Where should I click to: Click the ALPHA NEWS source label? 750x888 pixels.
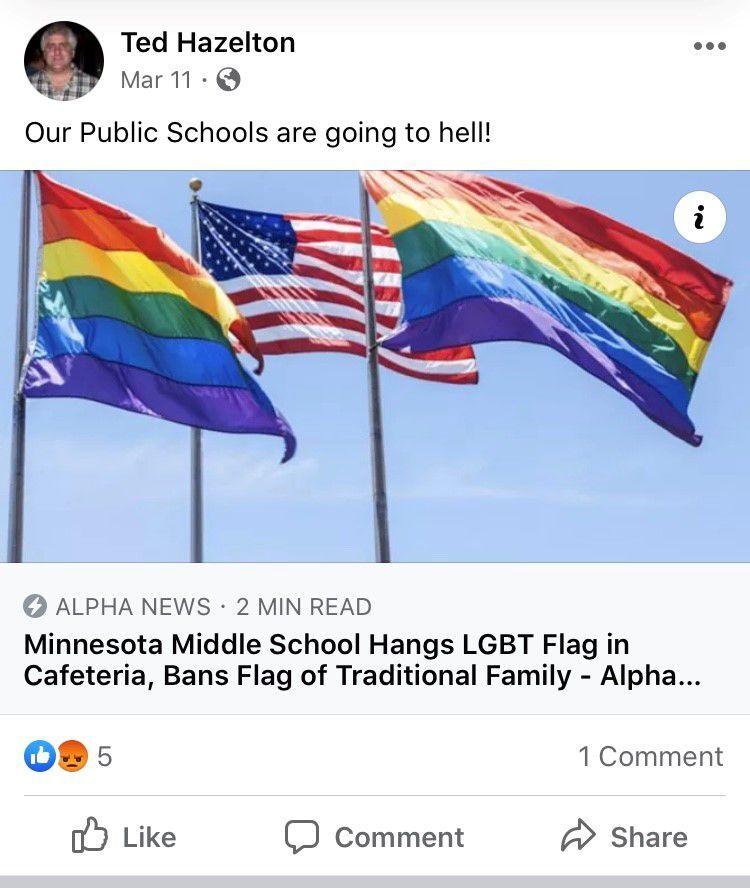(133, 607)
